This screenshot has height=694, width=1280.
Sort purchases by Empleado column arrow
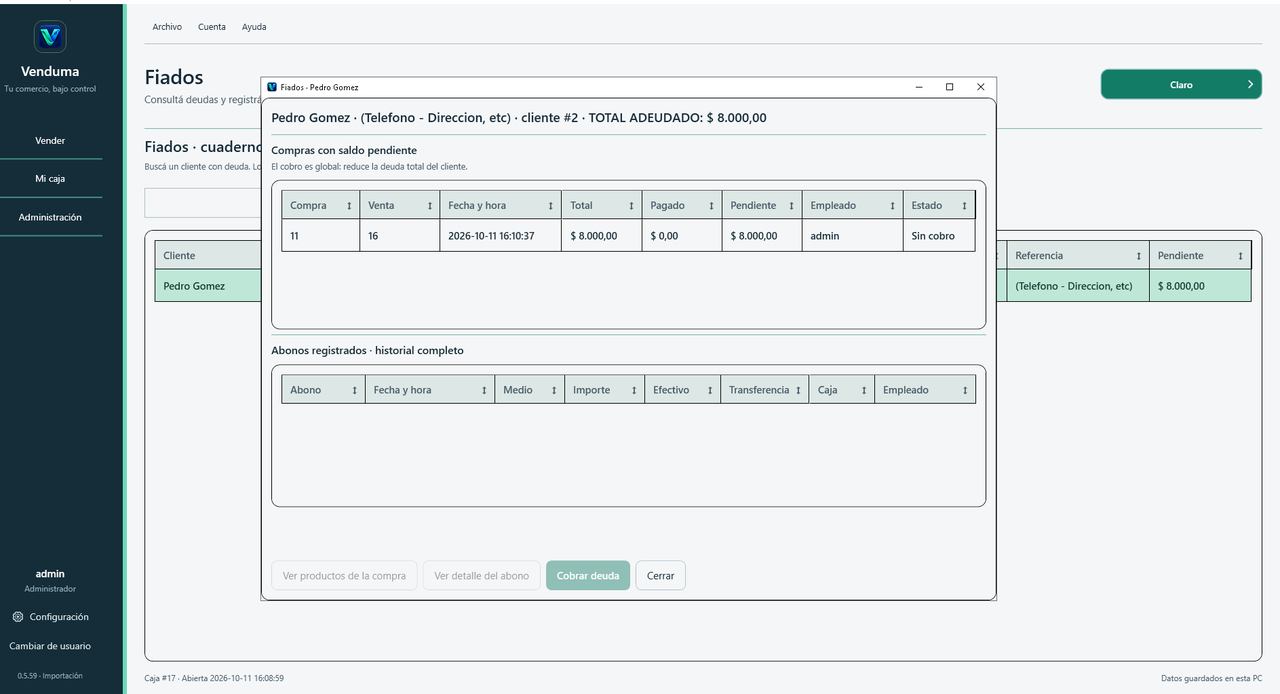893,206
